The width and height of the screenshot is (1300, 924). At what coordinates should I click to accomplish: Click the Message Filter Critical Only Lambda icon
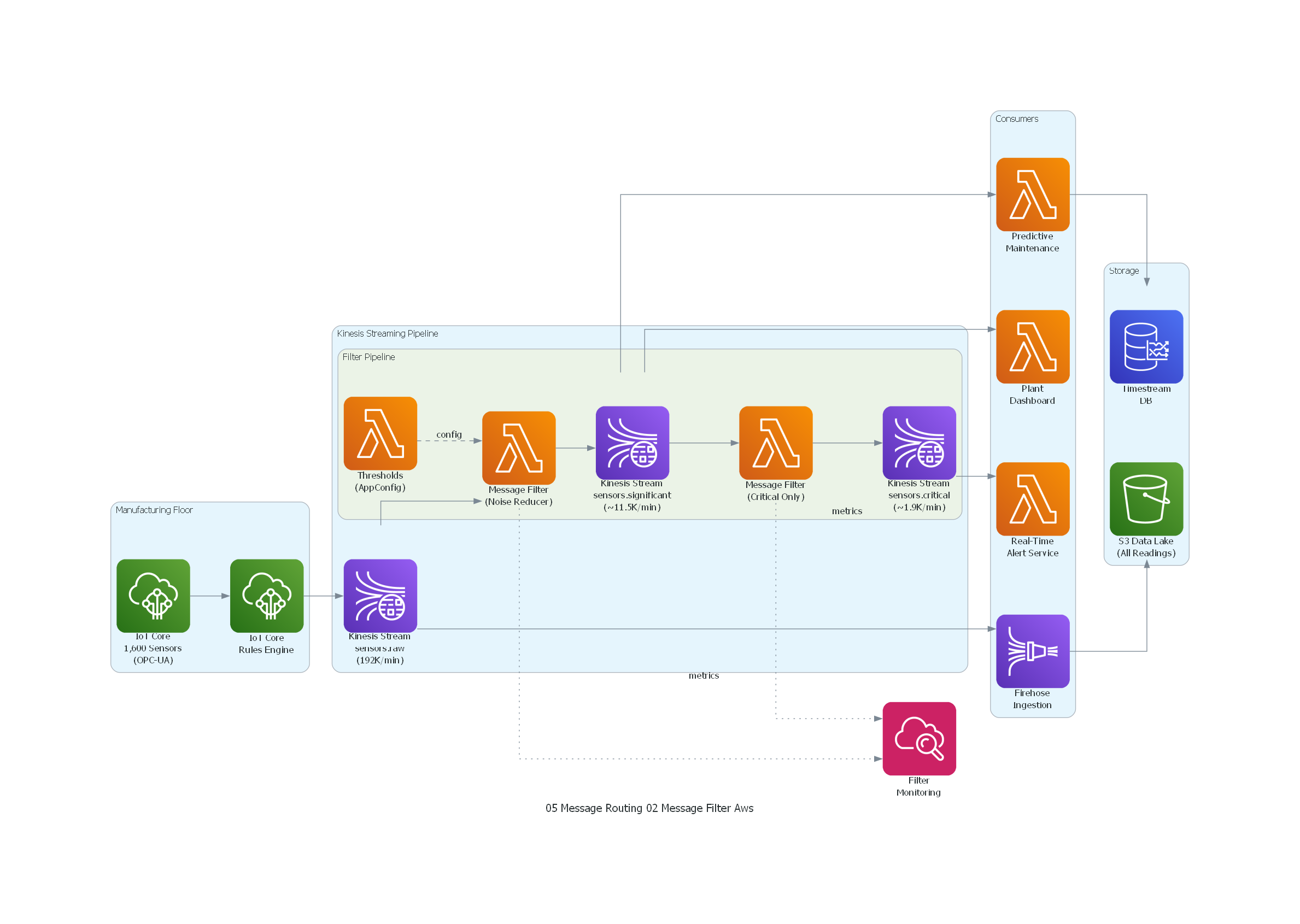pos(775,446)
